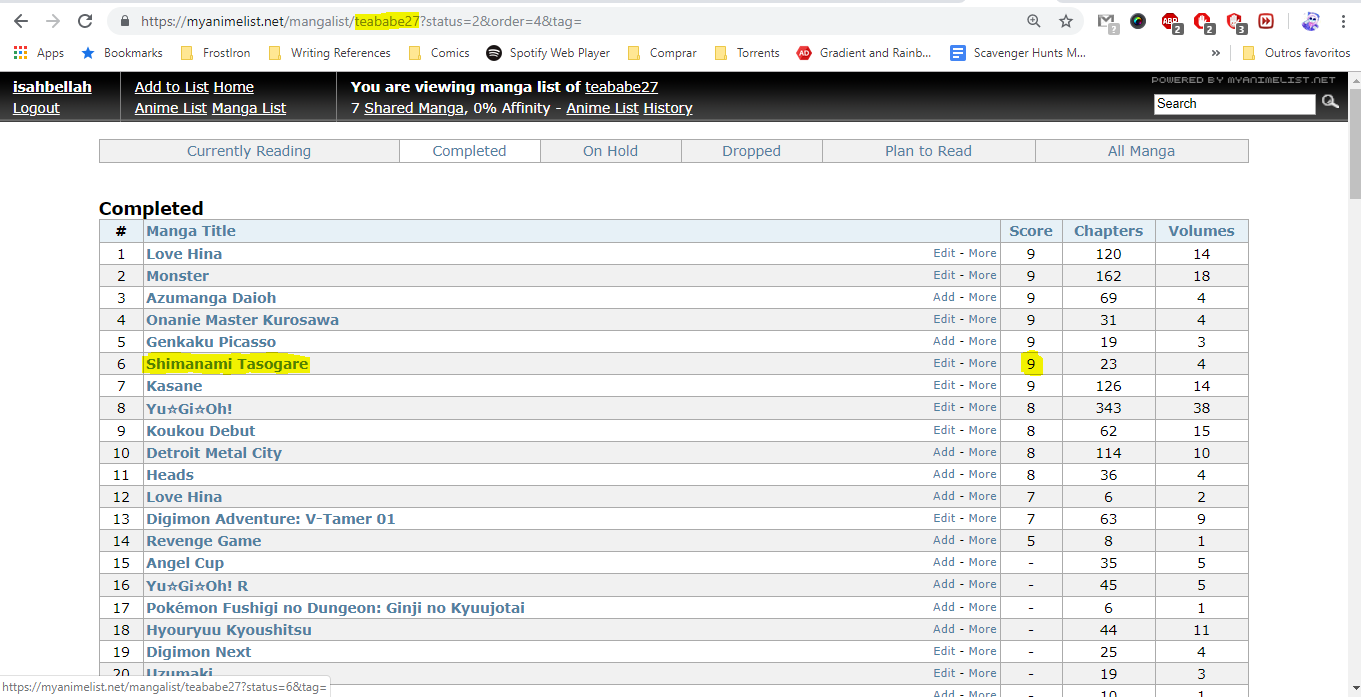Image resolution: width=1361 pixels, height=697 pixels.
Task: Click the Adblock Plus ABP extension icon
Action: (1170, 21)
